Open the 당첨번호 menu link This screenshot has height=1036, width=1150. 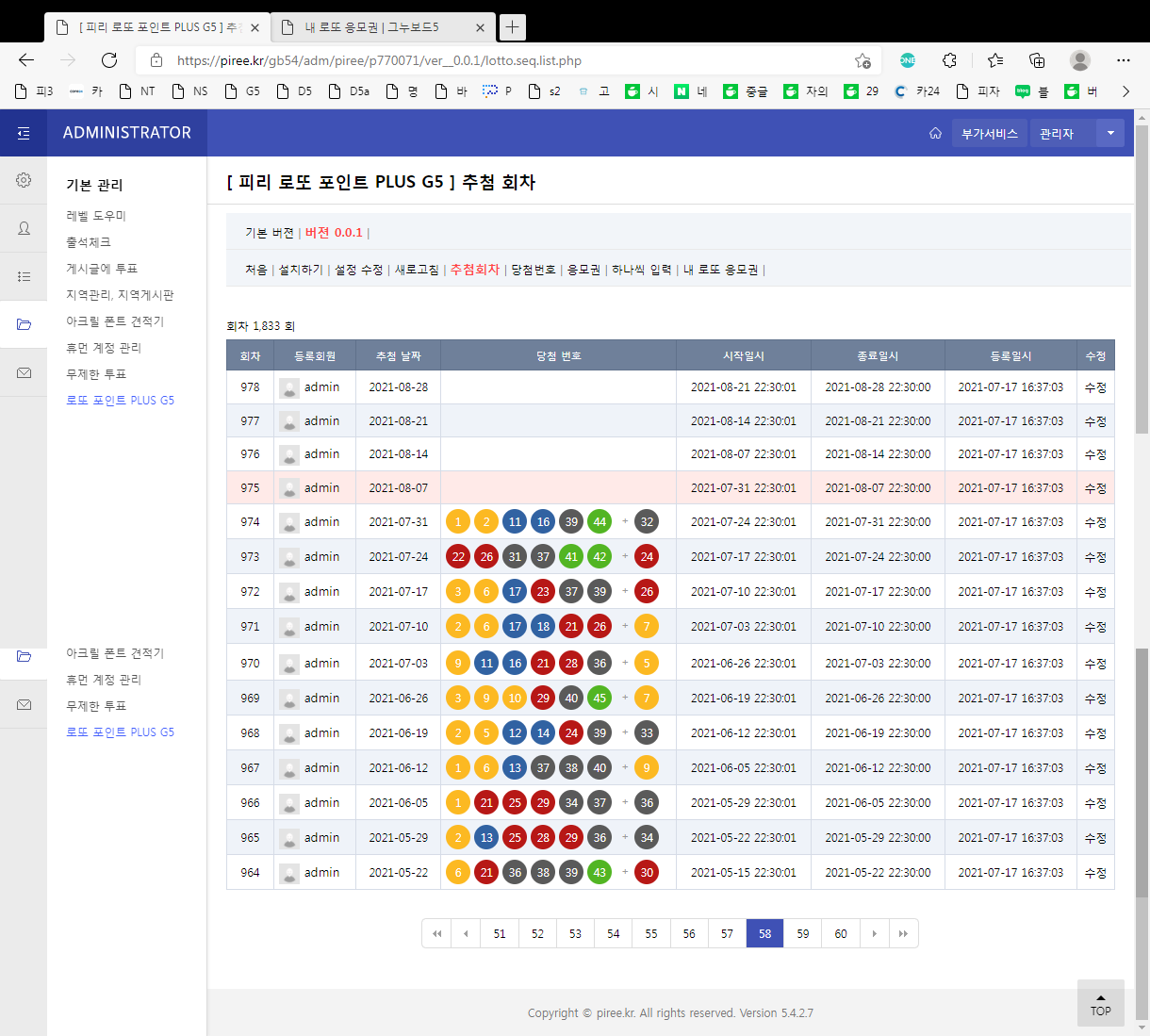[534, 270]
